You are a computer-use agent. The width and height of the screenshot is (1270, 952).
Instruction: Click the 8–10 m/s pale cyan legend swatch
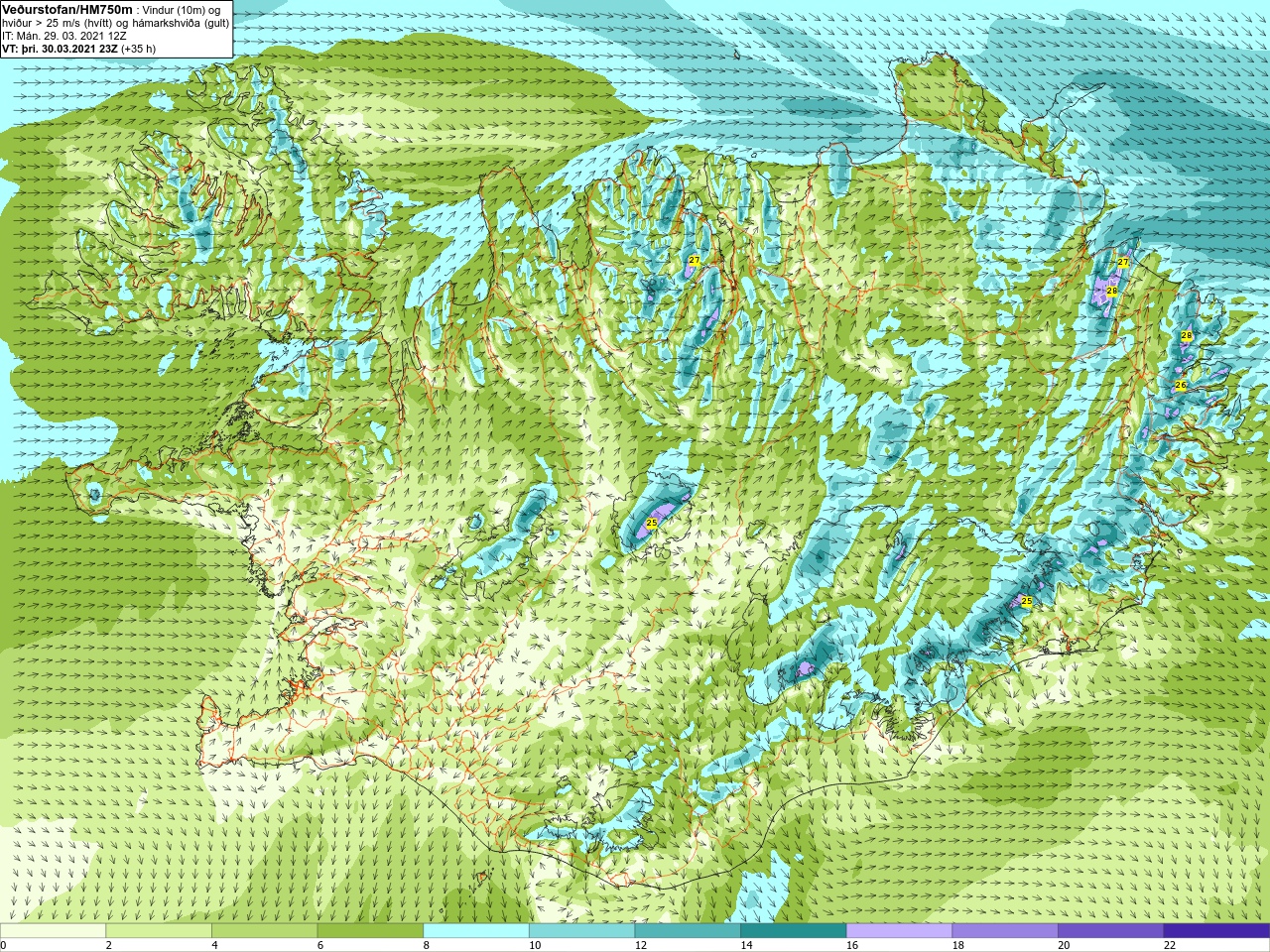pos(476,931)
